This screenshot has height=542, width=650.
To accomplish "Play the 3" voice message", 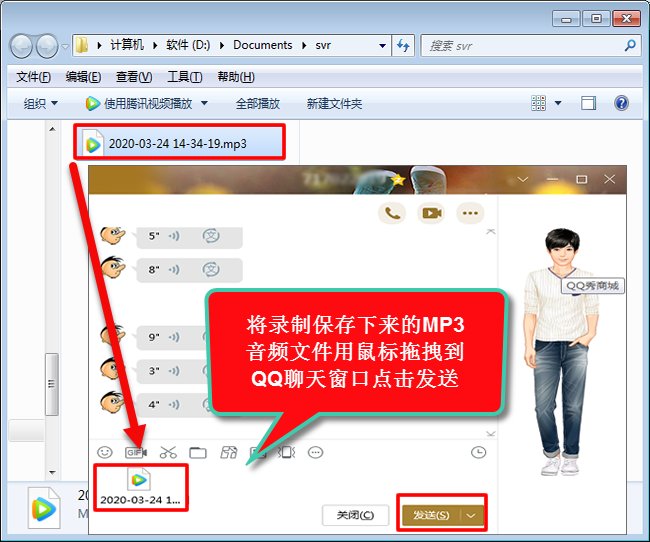I will click(174, 370).
